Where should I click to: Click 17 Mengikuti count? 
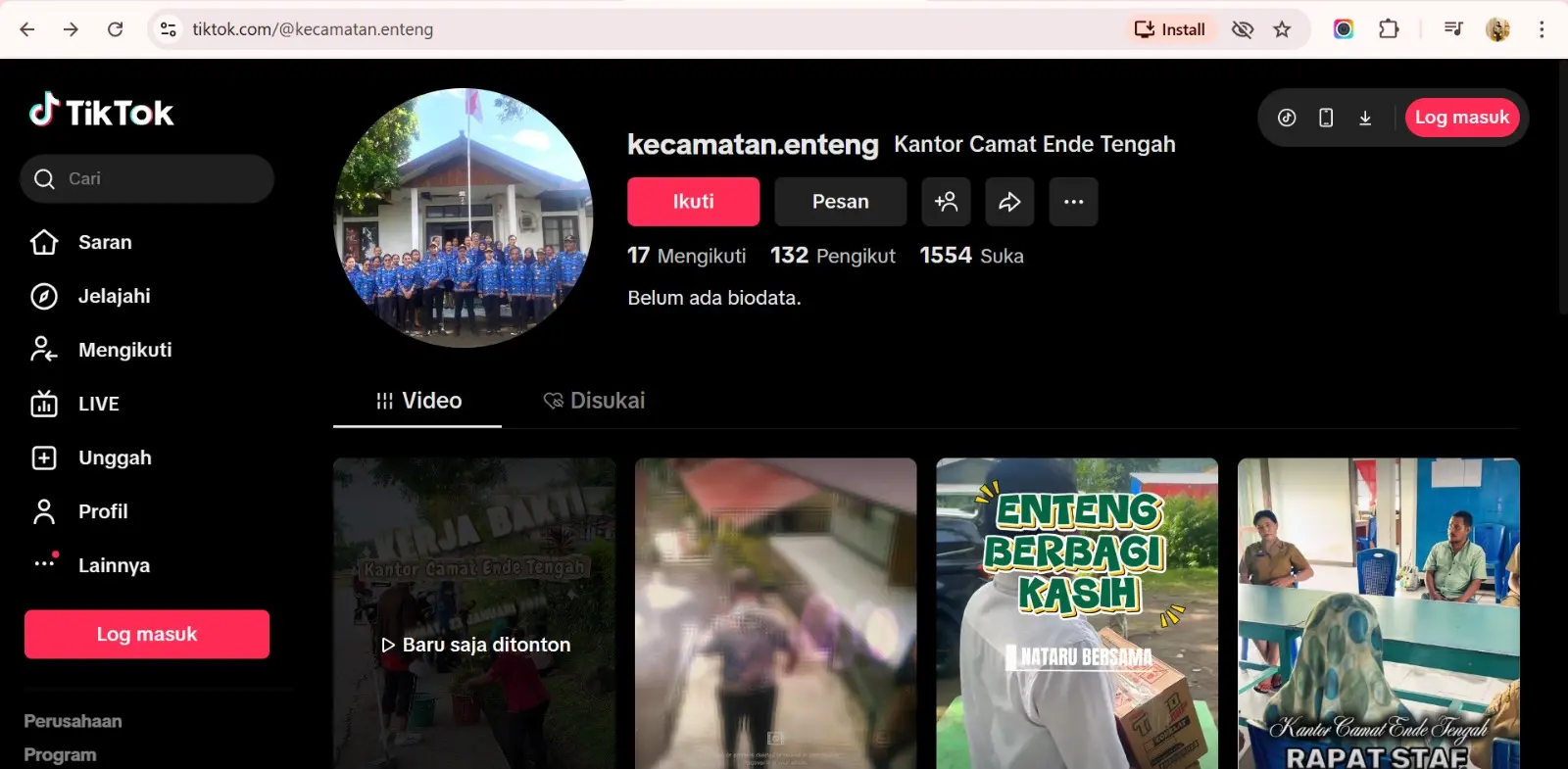click(686, 256)
